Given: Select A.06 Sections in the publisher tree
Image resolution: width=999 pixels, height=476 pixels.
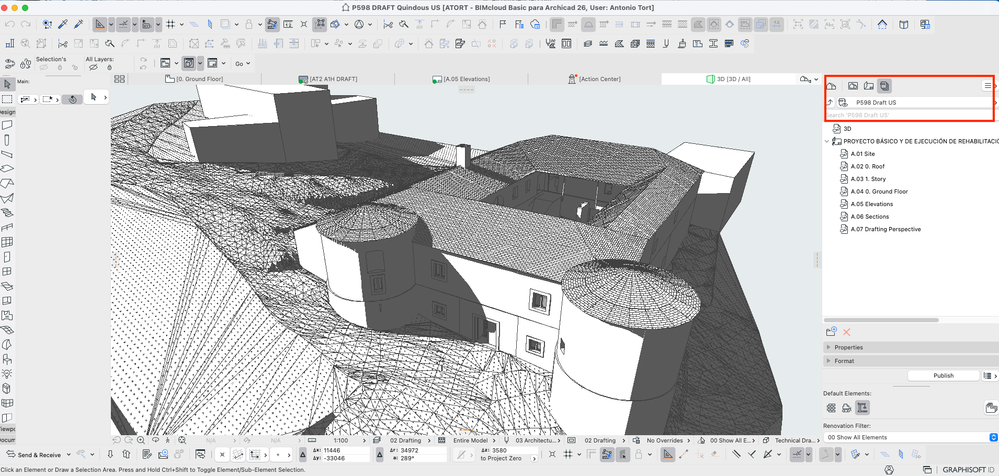Looking at the screenshot, I should click(x=871, y=216).
